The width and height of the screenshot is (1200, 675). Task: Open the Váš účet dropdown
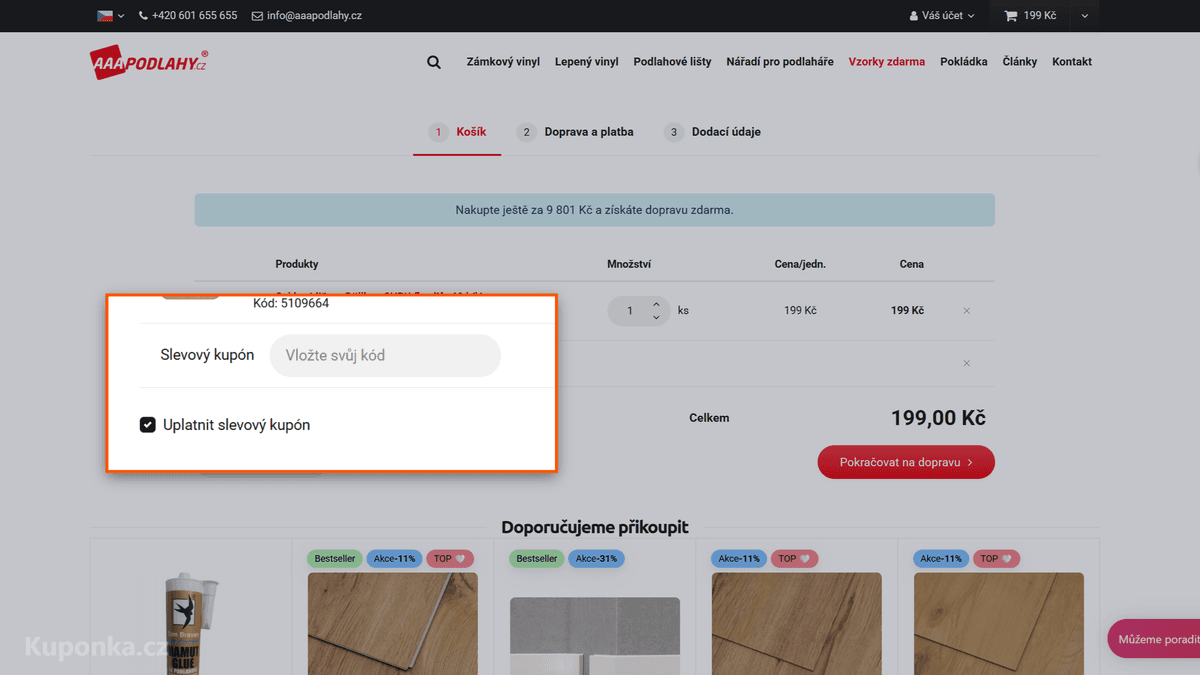pyautogui.click(x=942, y=16)
